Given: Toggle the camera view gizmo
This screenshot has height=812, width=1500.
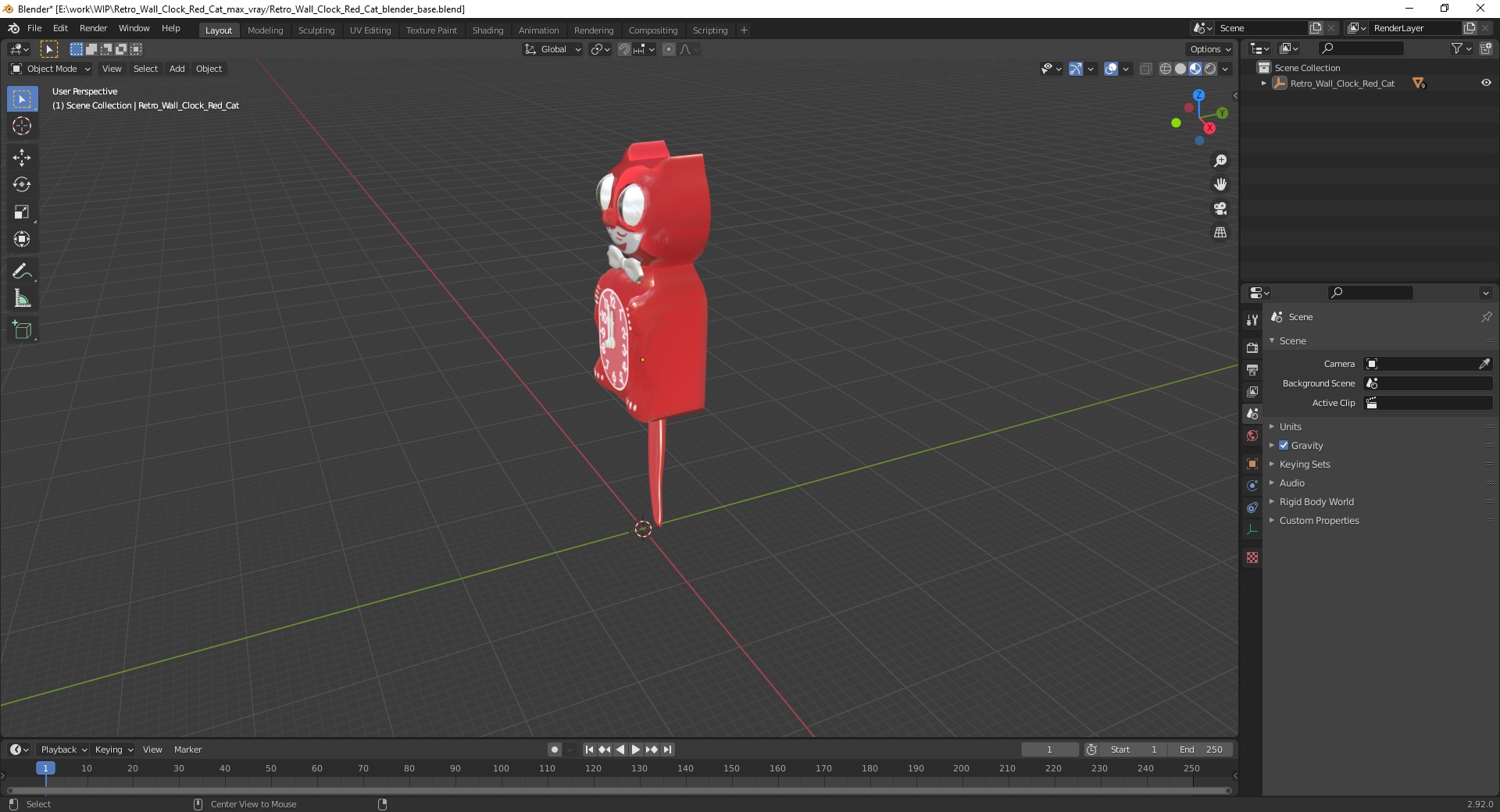Looking at the screenshot, I should coord(1220,208).
